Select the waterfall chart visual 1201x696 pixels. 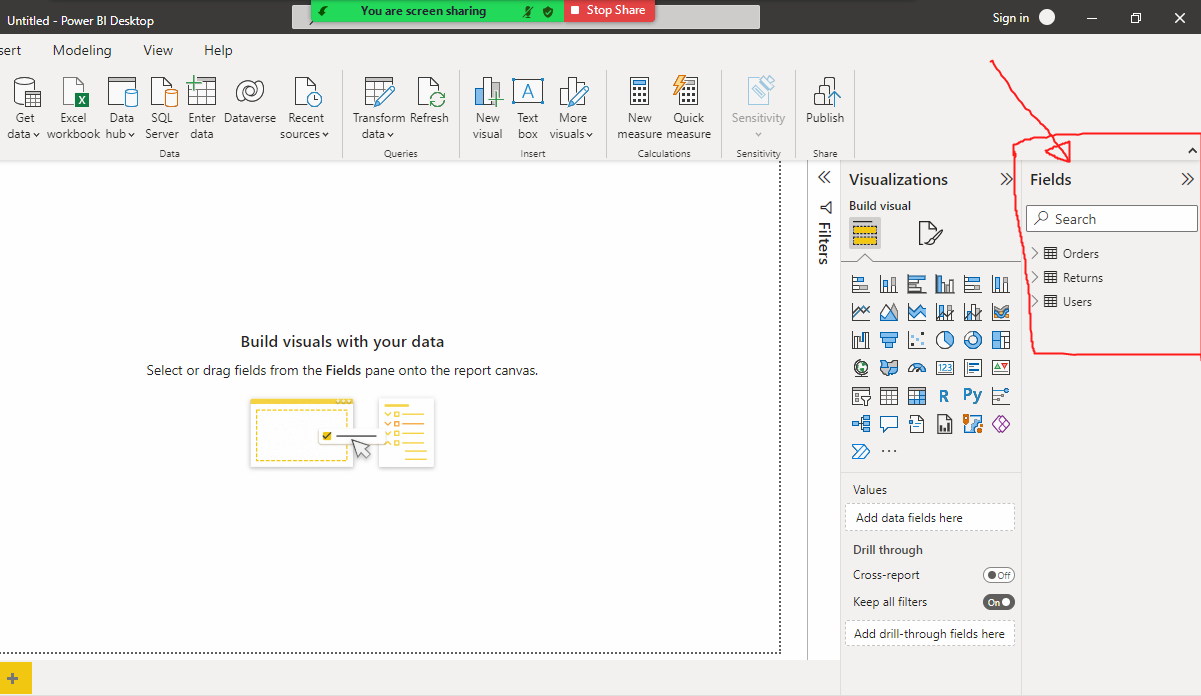tap(860, 341)
